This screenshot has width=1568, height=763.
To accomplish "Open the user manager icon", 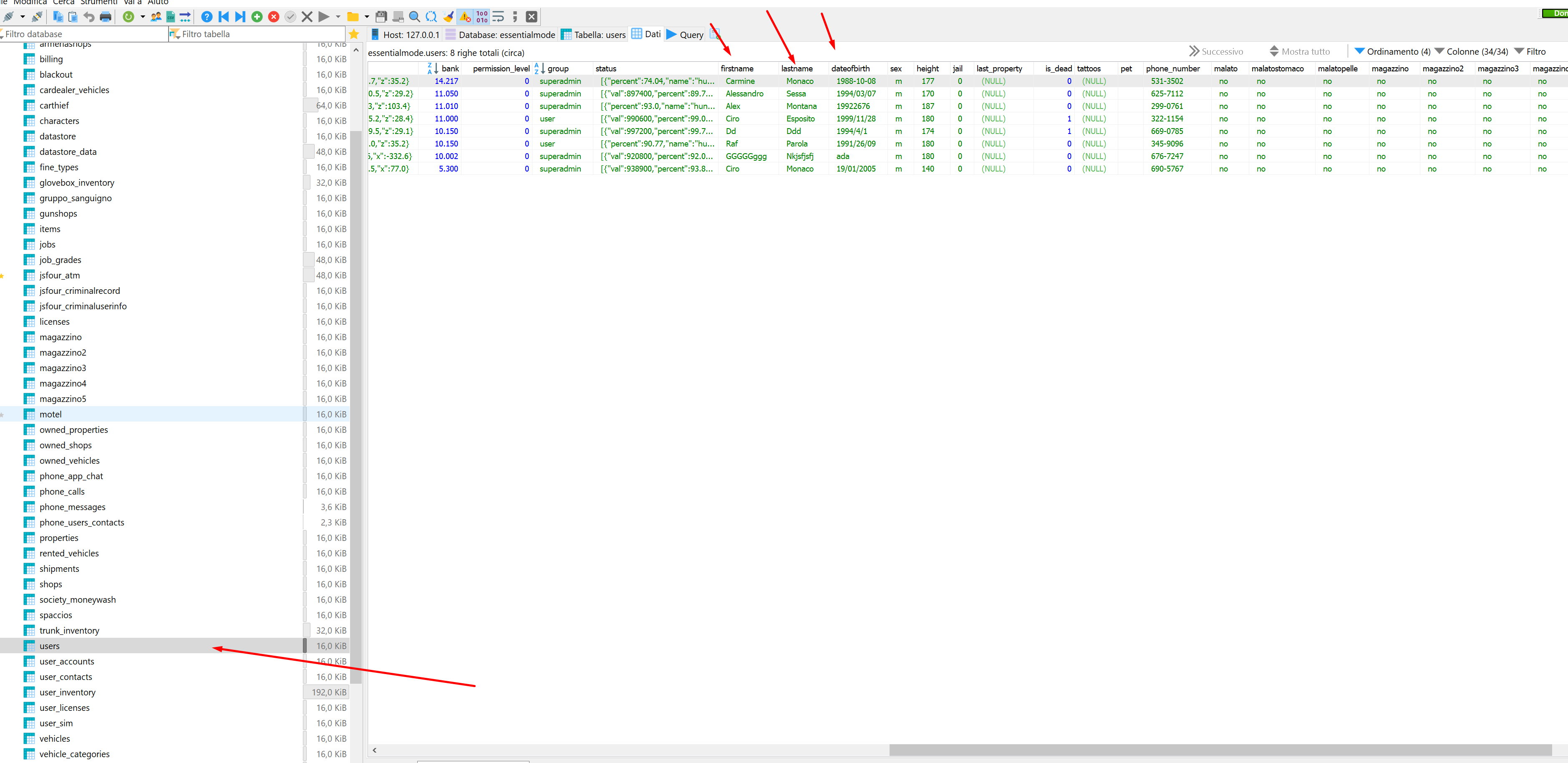I will (156, 17).
